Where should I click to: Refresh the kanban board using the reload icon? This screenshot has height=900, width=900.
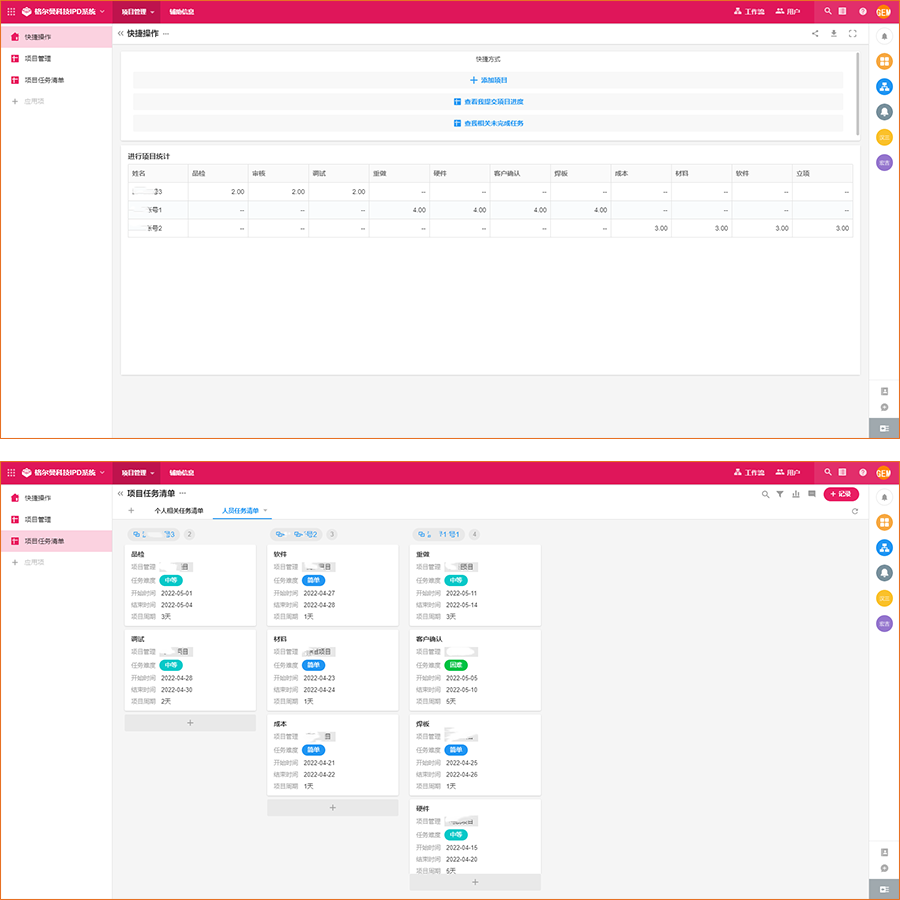[854, 511]
